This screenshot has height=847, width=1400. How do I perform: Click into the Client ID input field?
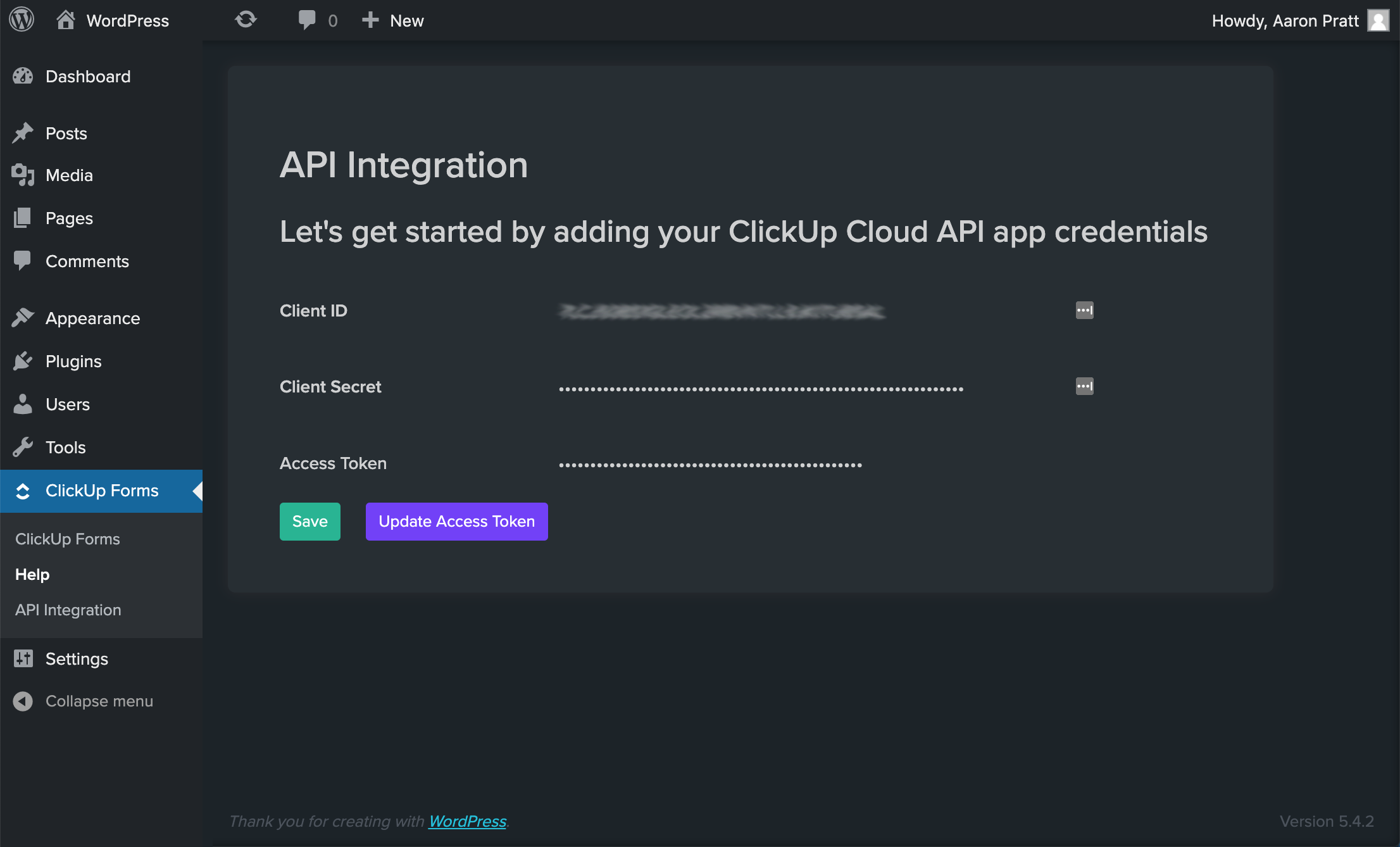pyautogui.click(x=826, y=310)
